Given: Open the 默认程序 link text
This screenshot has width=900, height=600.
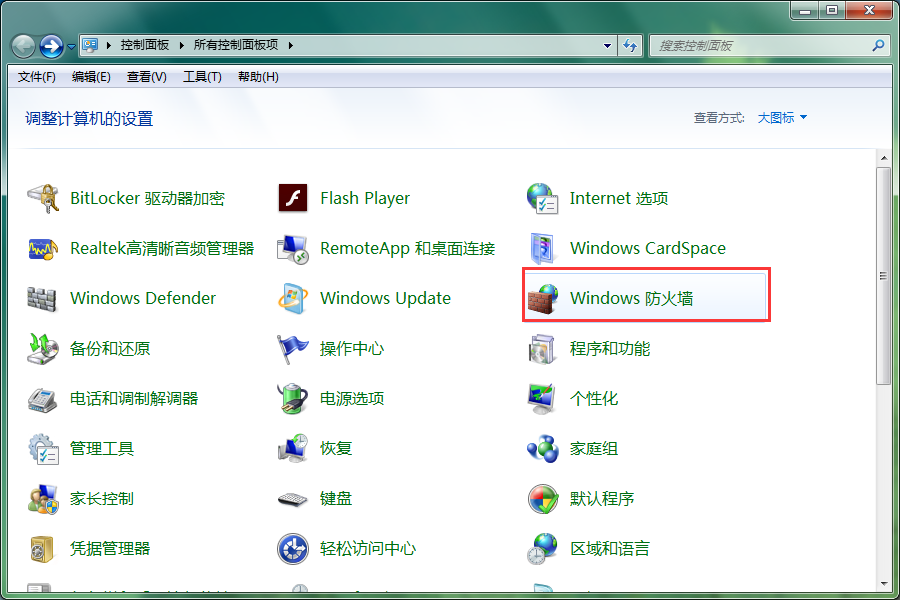Looking at the screenshot, I should coord(602,499).
